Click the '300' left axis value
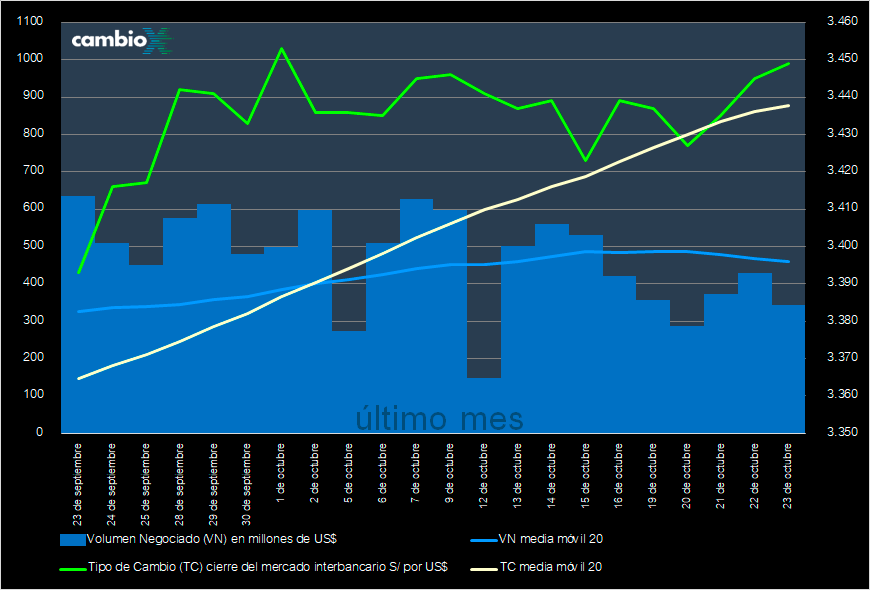Image resolution: width=870 pixels, height=590 pixels. click(x=33, y=320)
